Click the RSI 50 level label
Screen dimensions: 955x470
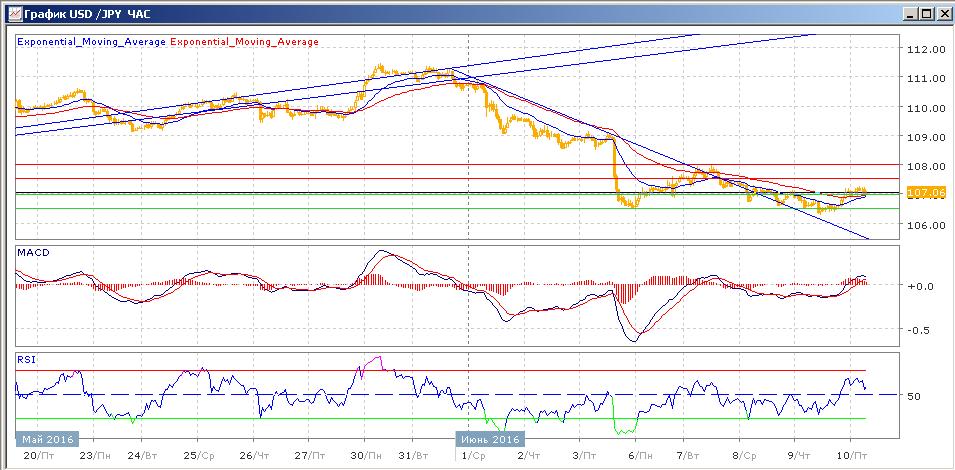tap(914, 396)
